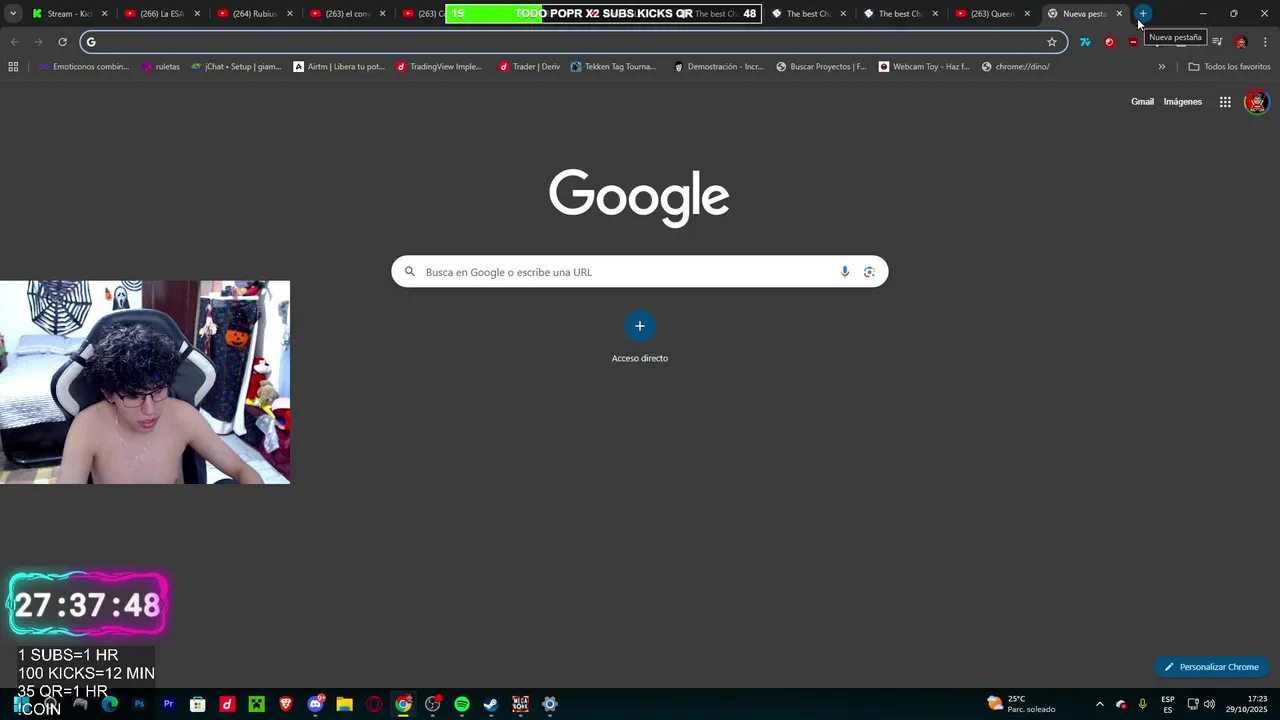
Task: Select the Nueva pestaña tab
Action: click(1084, 14)
